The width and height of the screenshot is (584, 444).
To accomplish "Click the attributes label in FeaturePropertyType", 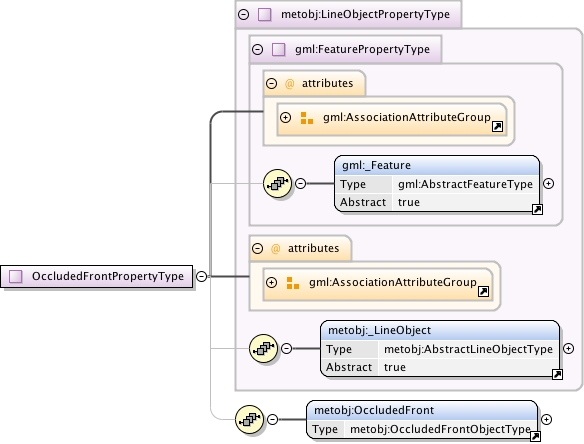I will (x=328, y=83).
